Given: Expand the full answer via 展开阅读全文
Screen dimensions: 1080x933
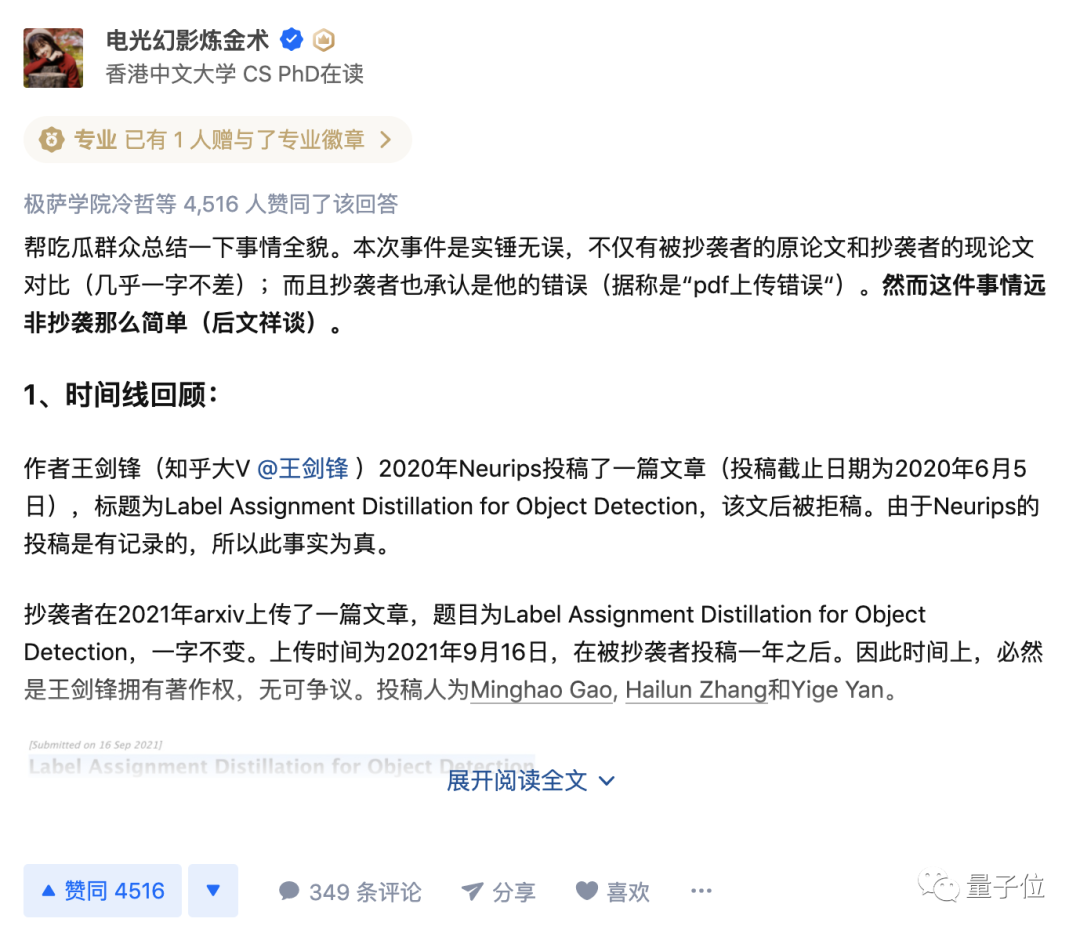Looking at the screenshot, I should pyautogui.click(x=517, y=781).
